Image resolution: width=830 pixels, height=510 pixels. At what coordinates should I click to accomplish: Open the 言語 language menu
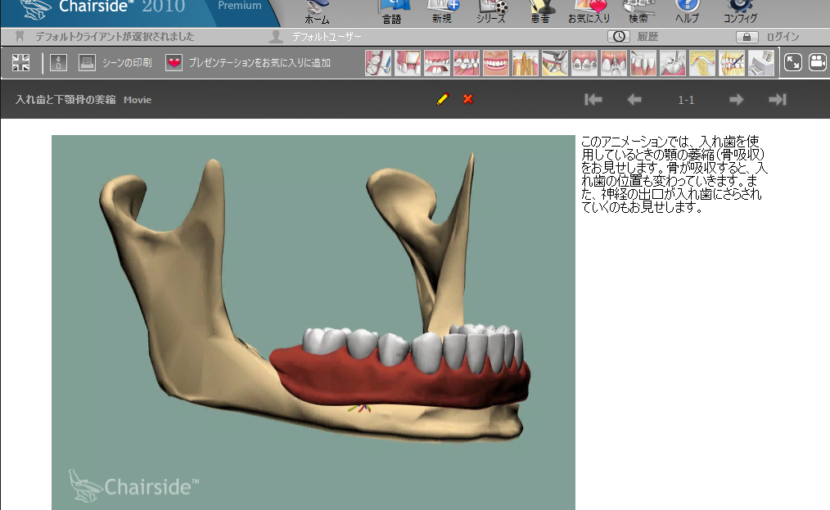390,11
